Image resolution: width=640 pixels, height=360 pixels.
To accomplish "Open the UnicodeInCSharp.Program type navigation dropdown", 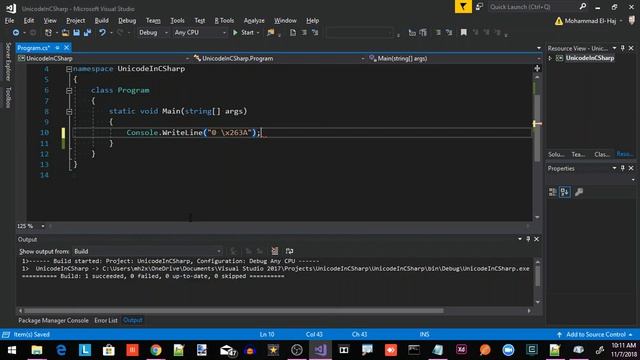I will coord(279,58).
